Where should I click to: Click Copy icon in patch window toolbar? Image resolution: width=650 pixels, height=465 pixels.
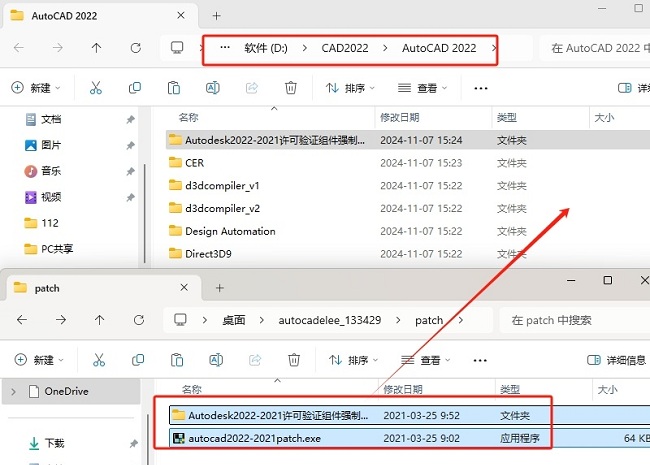point(138,360)
